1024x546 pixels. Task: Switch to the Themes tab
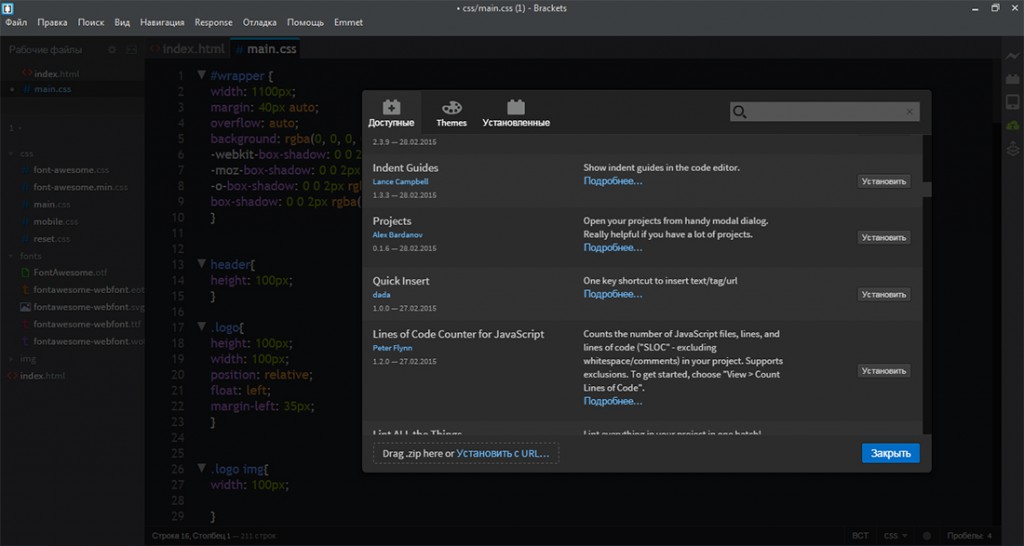[451, 113]
